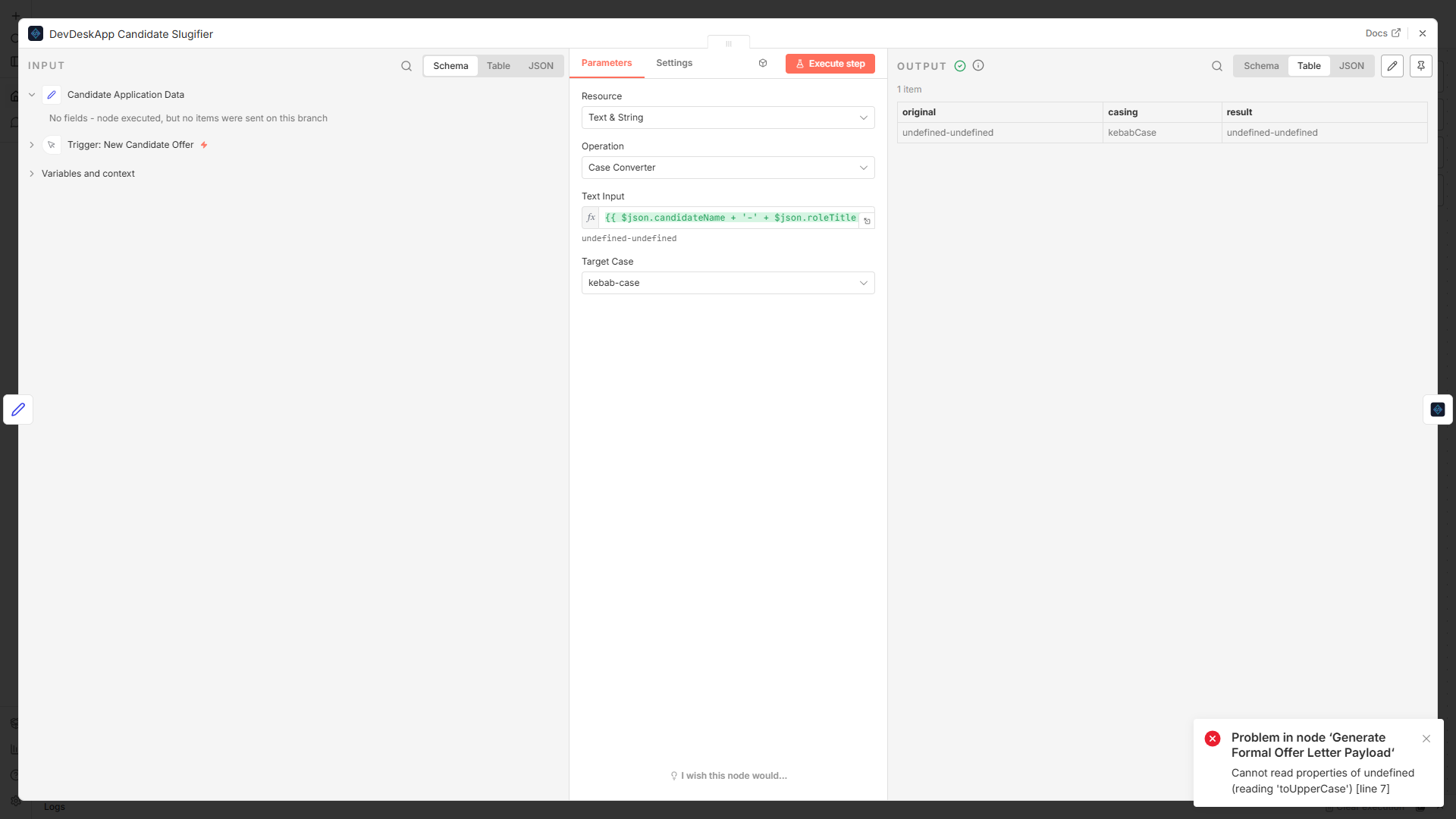Switch input view to JSON
This screenshot has width=1456, height=819.
(541, 66)
